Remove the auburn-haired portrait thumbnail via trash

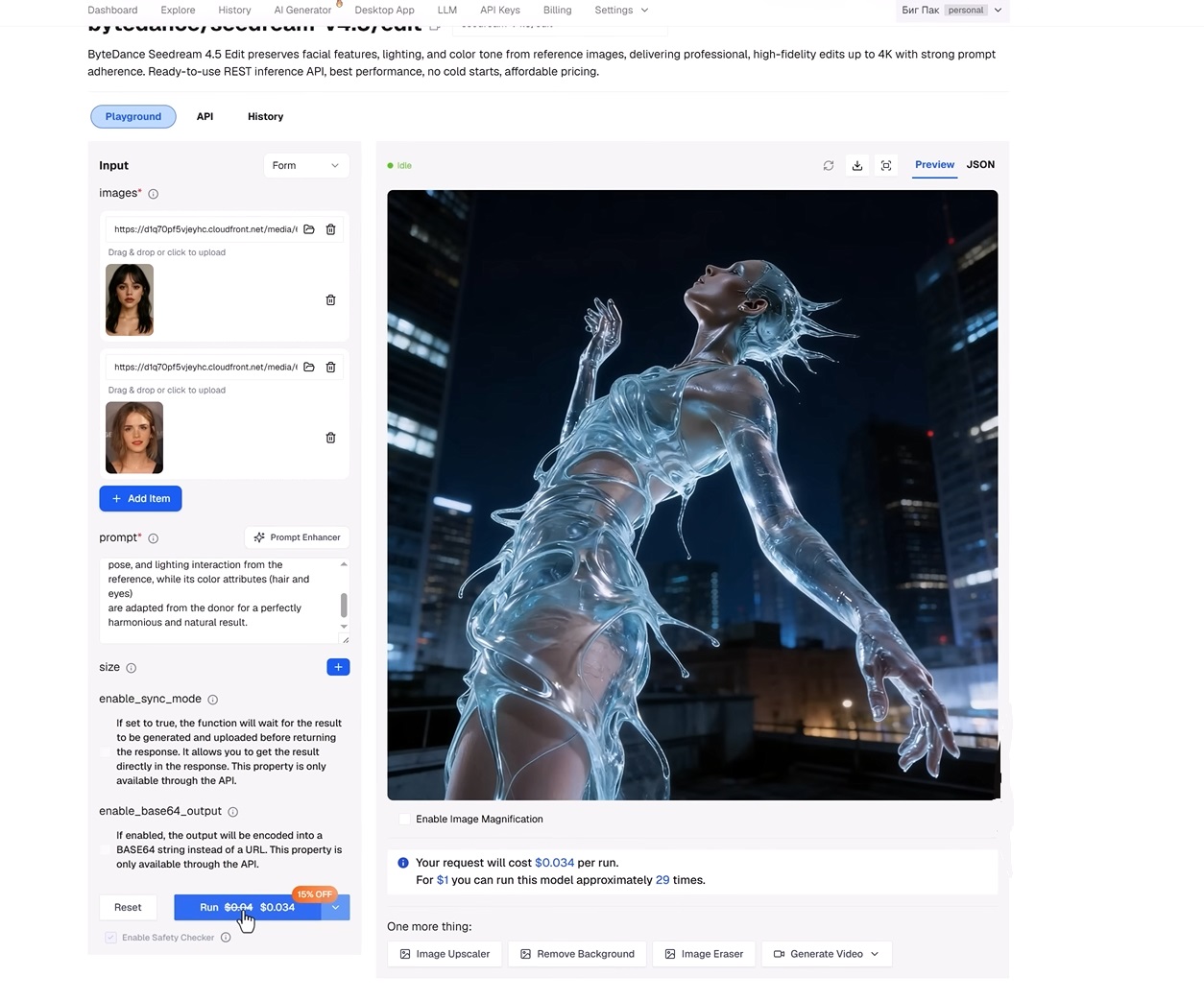pos(330,438)
